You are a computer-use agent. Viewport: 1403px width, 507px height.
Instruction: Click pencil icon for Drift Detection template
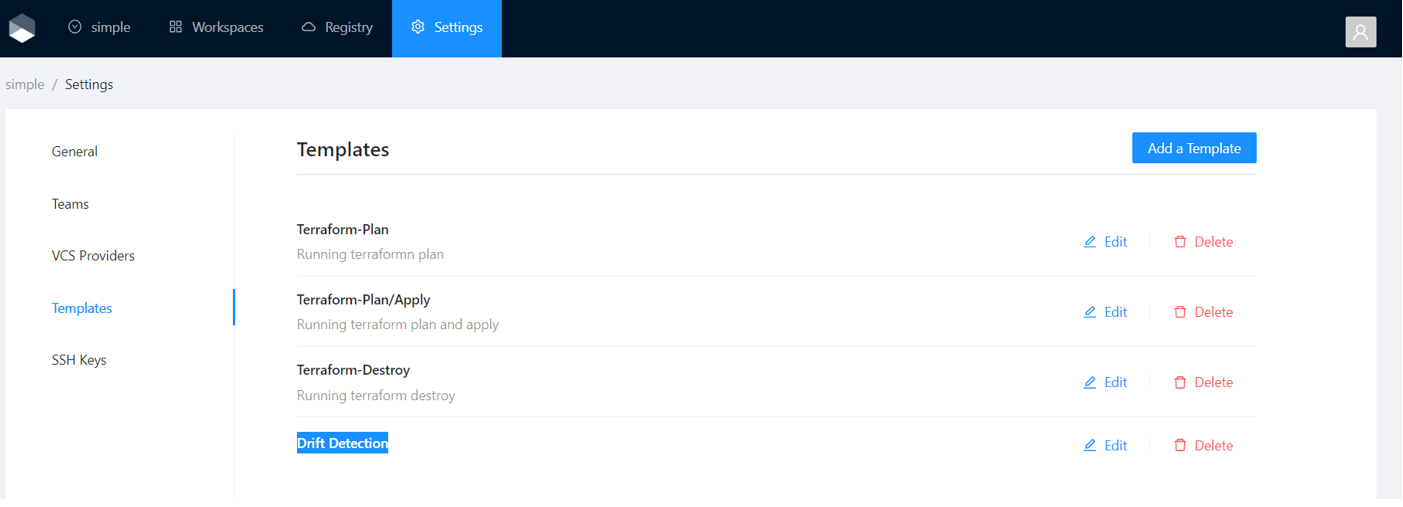[1090, 445]
